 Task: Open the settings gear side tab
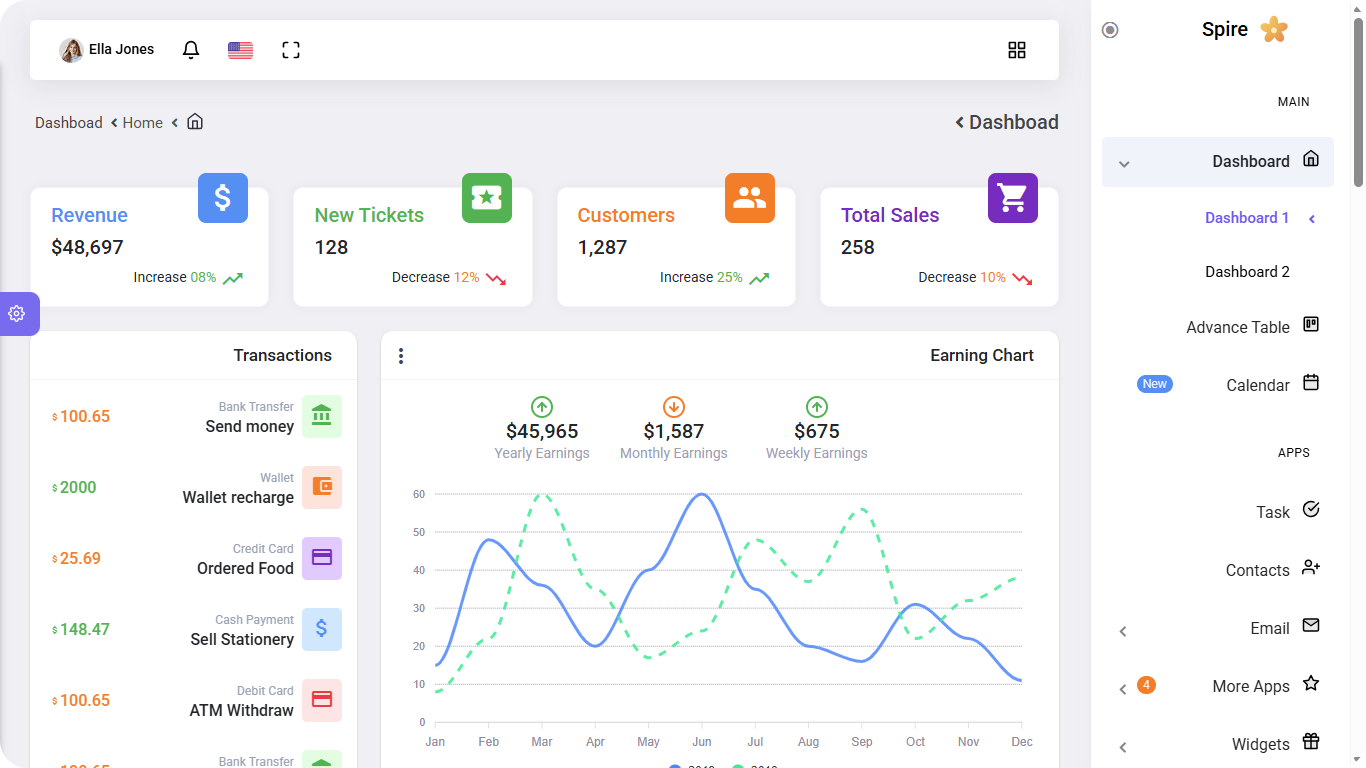pyautogui.click(x=17, y=314)
